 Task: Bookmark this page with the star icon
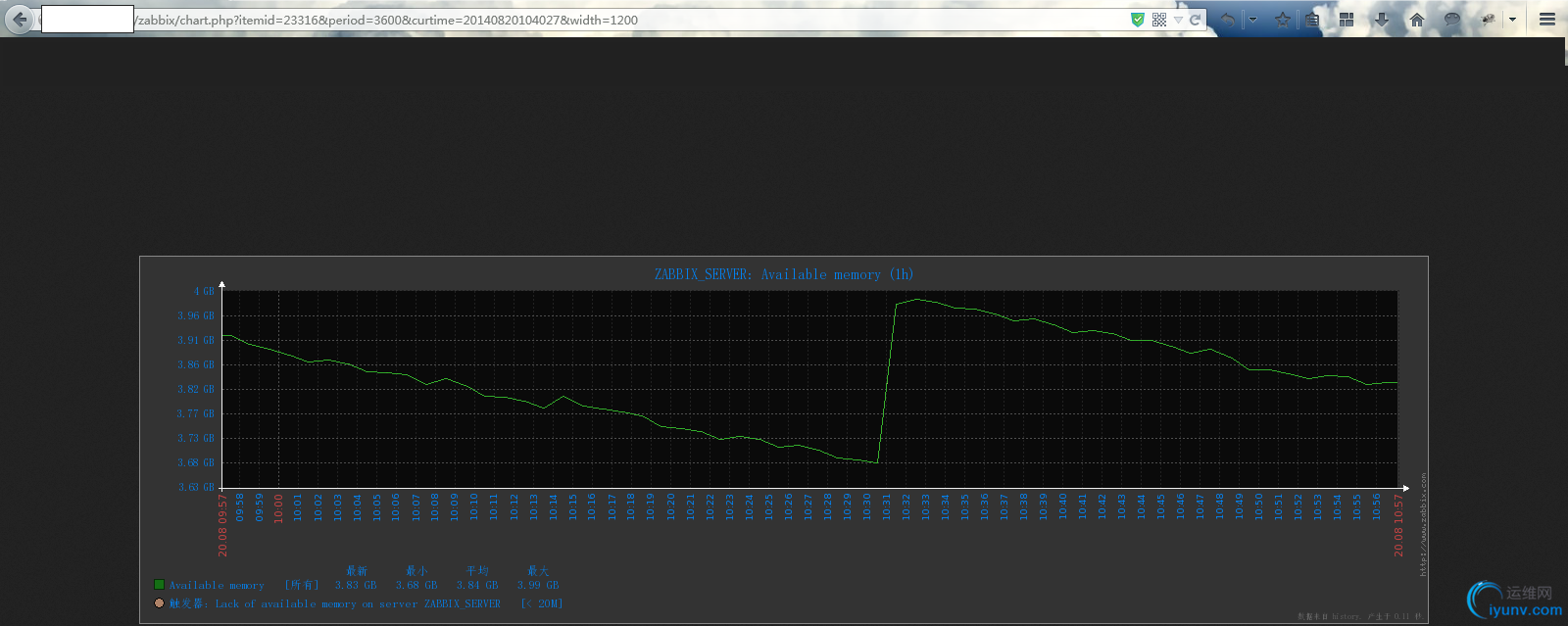[1283, 20]
